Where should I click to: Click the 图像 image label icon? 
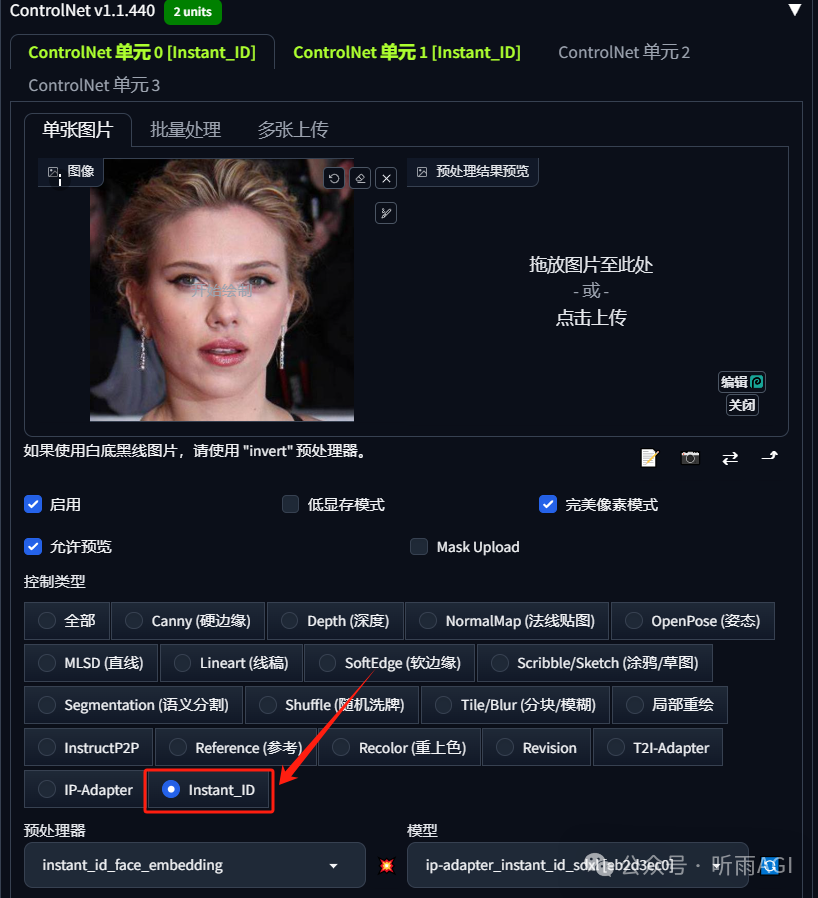[x=53, y=171]
